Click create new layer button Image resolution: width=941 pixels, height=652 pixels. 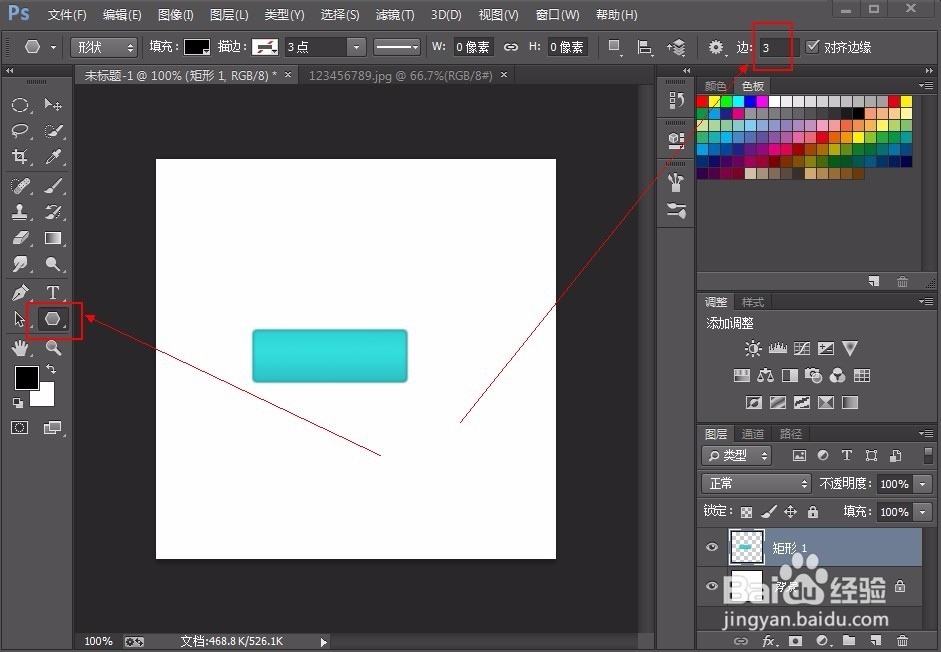(x=876, y=641)
